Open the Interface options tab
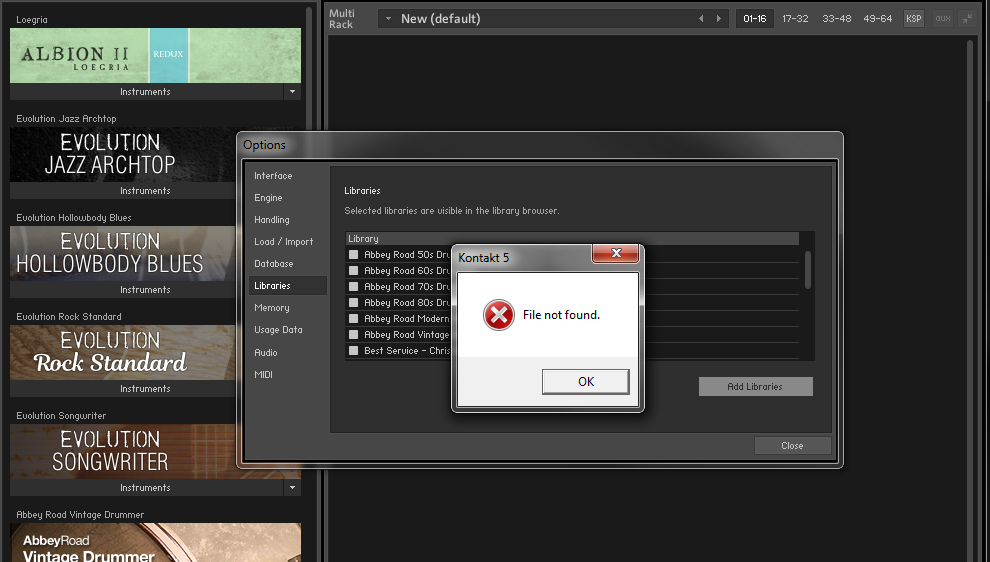 pyautogui.click(x=273, y=176)
